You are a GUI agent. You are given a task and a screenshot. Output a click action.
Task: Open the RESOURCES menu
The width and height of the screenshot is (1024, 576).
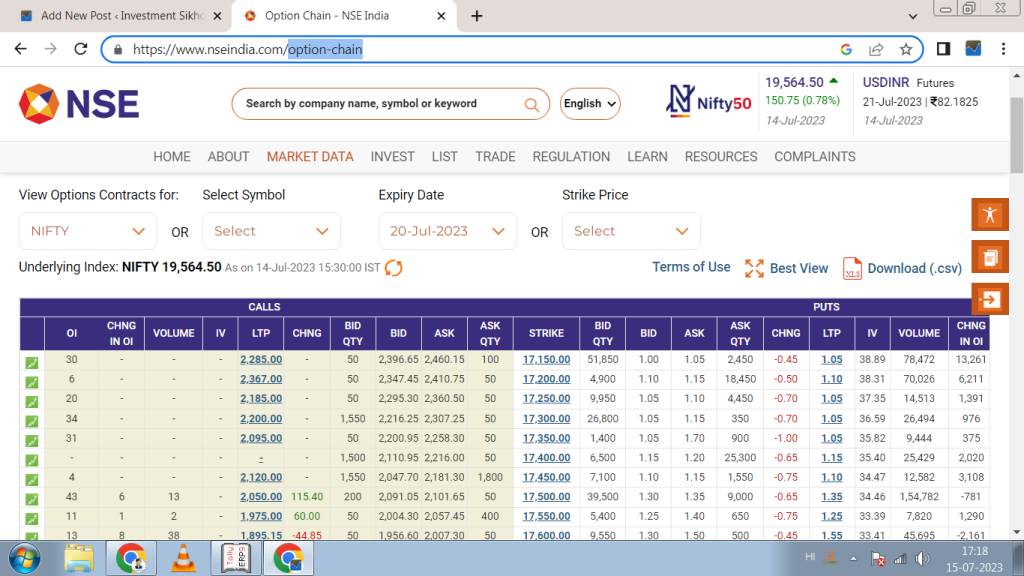click(721, 157)
